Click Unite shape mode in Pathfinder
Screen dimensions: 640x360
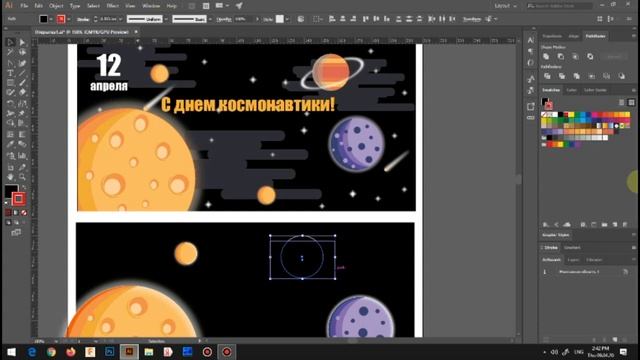tap(546, 56)
